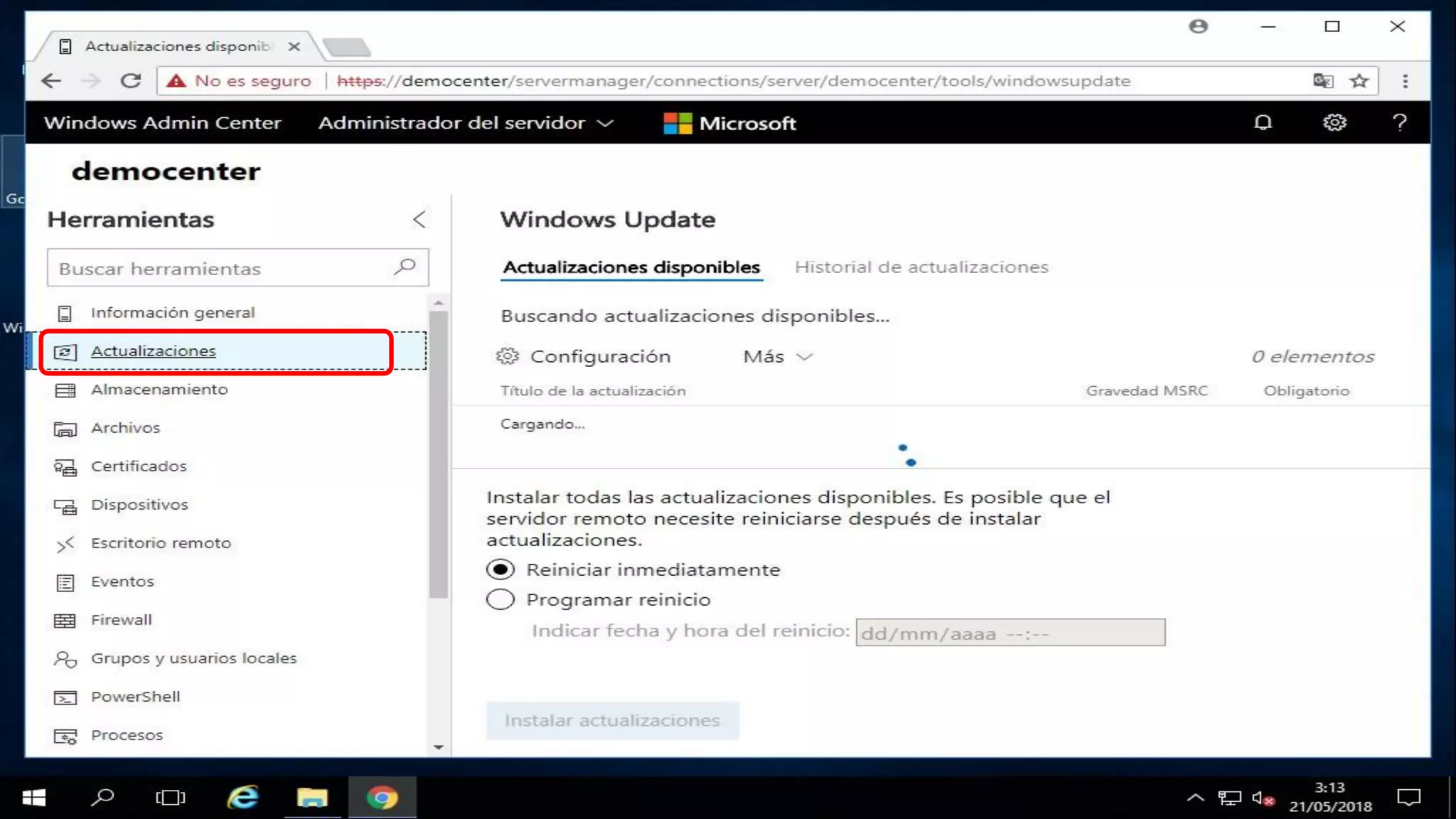
Task: Click the Certificados sidebar icon
Action: pos(65,467)
